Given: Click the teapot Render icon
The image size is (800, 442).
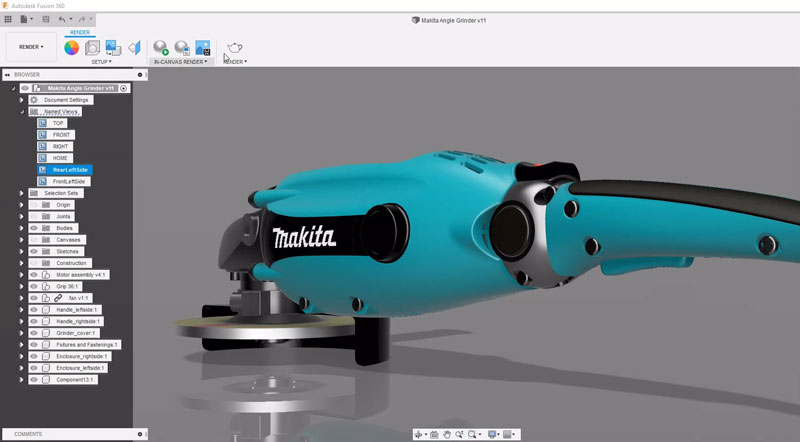Looking at the screenshot, I should (235, 48).
